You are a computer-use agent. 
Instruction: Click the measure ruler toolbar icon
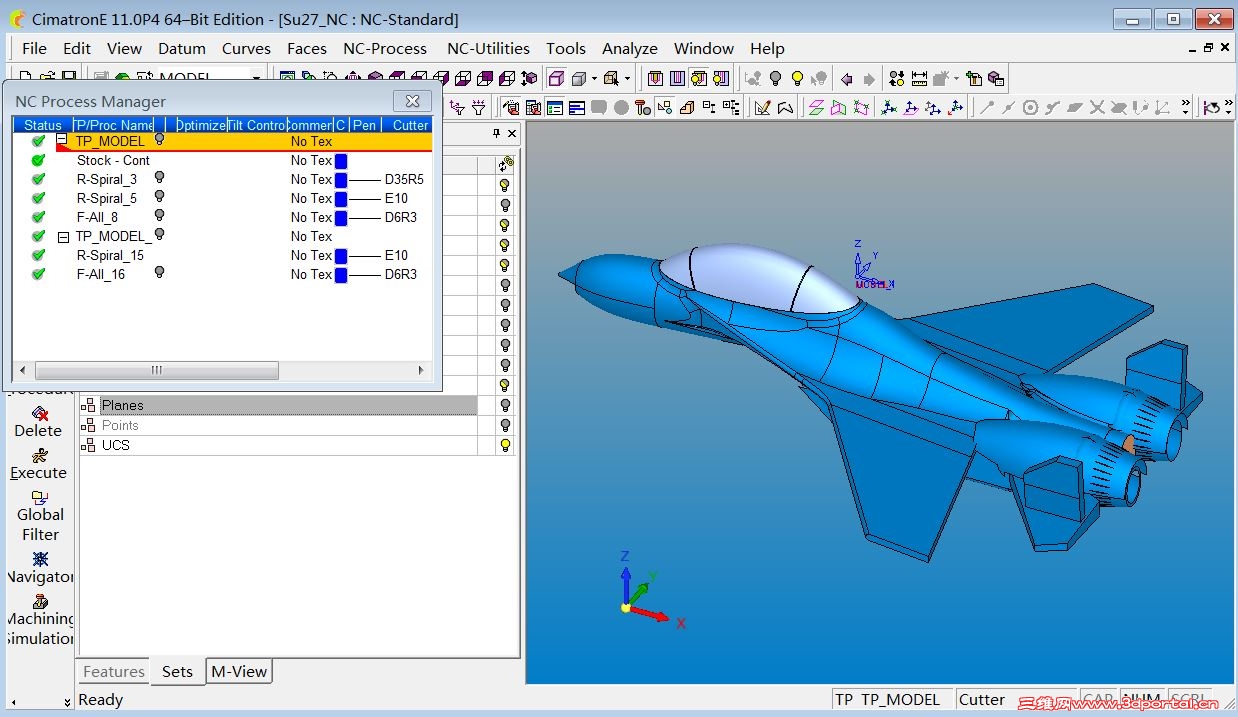tap(919, 78)
